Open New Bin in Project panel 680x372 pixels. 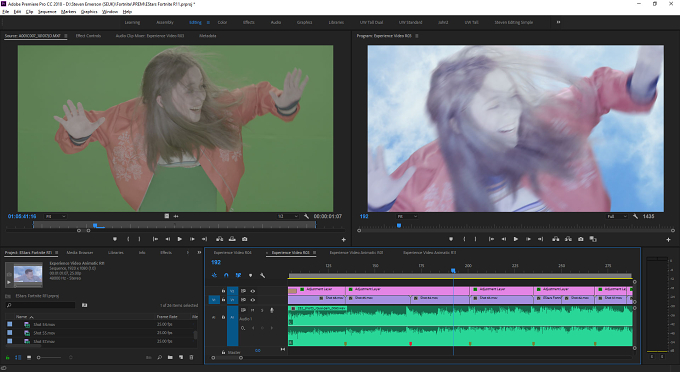170,357
